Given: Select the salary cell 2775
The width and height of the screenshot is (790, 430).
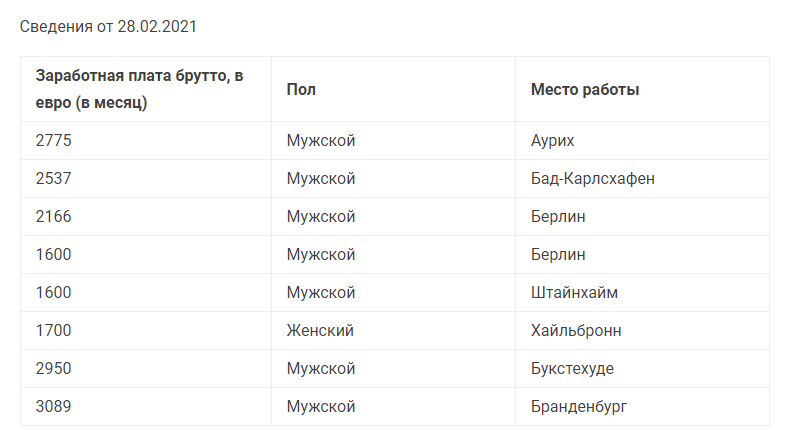Looking at the screenshot, I should [54, 141].
